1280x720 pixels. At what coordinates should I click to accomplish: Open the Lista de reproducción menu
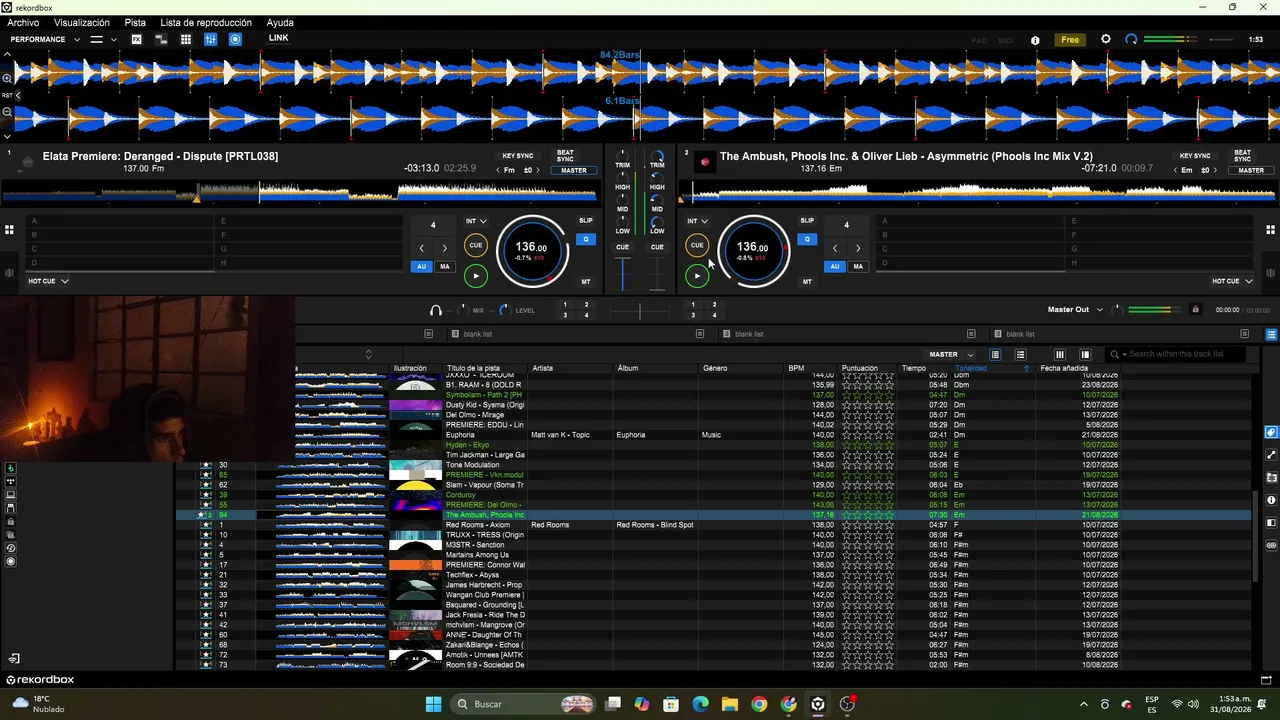[206, 22]
